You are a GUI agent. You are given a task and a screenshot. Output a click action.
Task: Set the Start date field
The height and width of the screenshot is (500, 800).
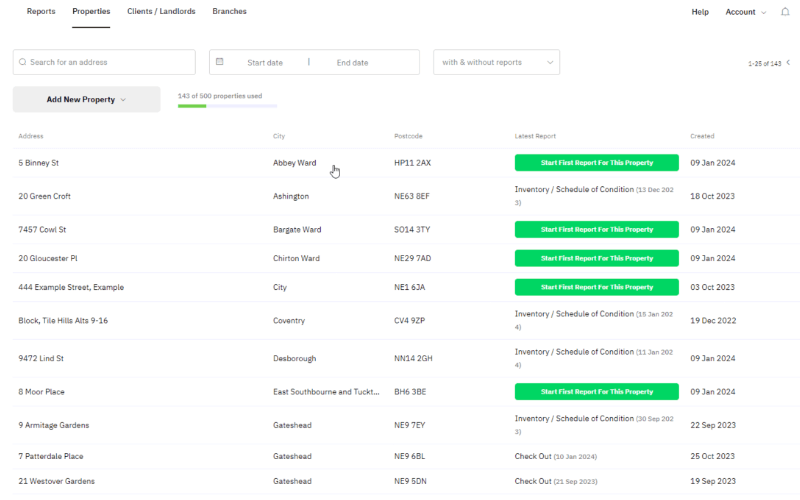point(265,63)
